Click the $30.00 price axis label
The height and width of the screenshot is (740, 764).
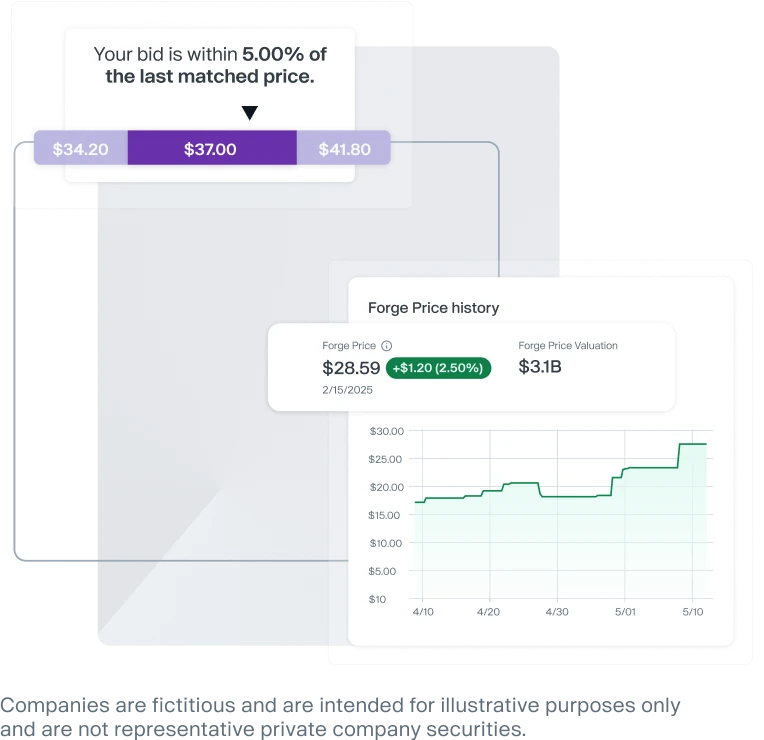pos(387,431)
